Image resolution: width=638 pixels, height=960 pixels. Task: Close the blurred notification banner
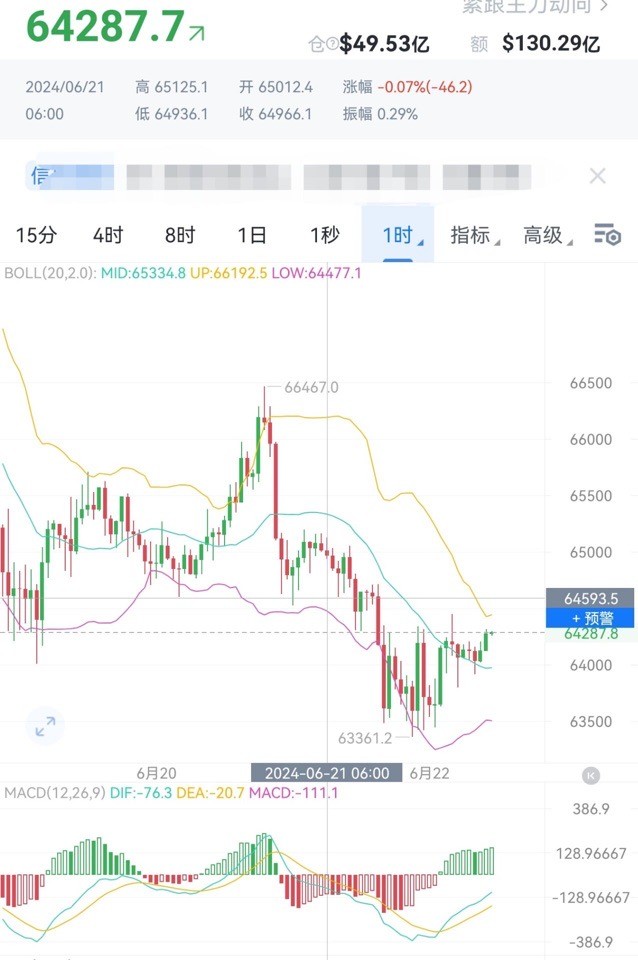tap(598, 176)
